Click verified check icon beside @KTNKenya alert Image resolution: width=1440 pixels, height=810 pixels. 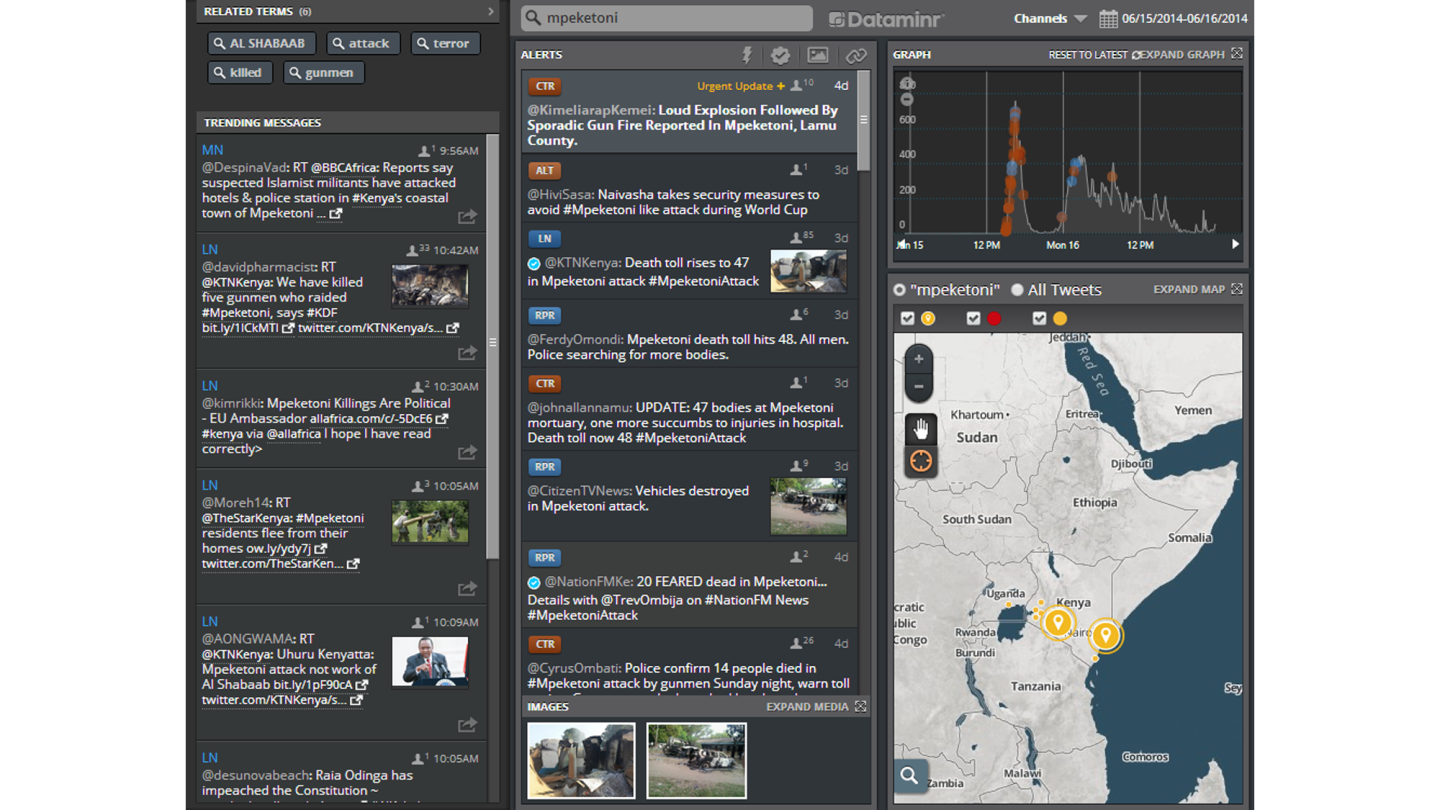[x=534, y=264]
